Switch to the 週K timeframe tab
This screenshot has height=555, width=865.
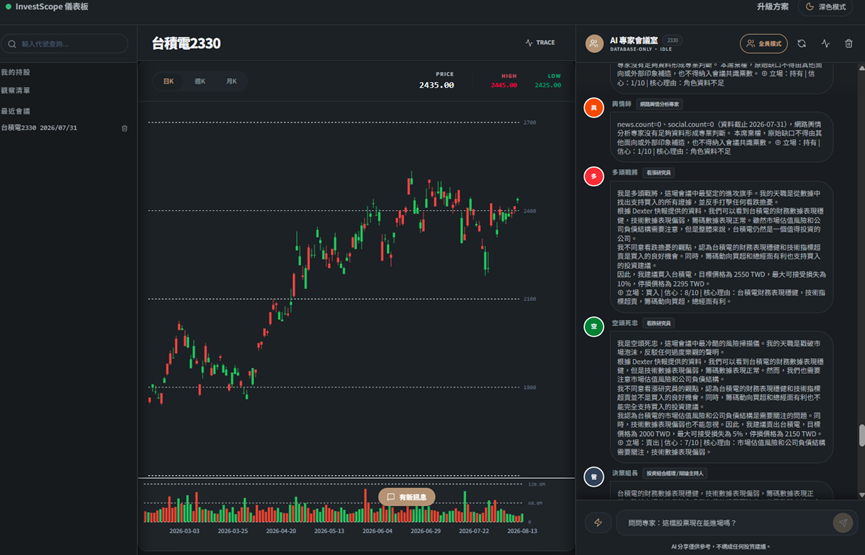click(x=200, y=81)
